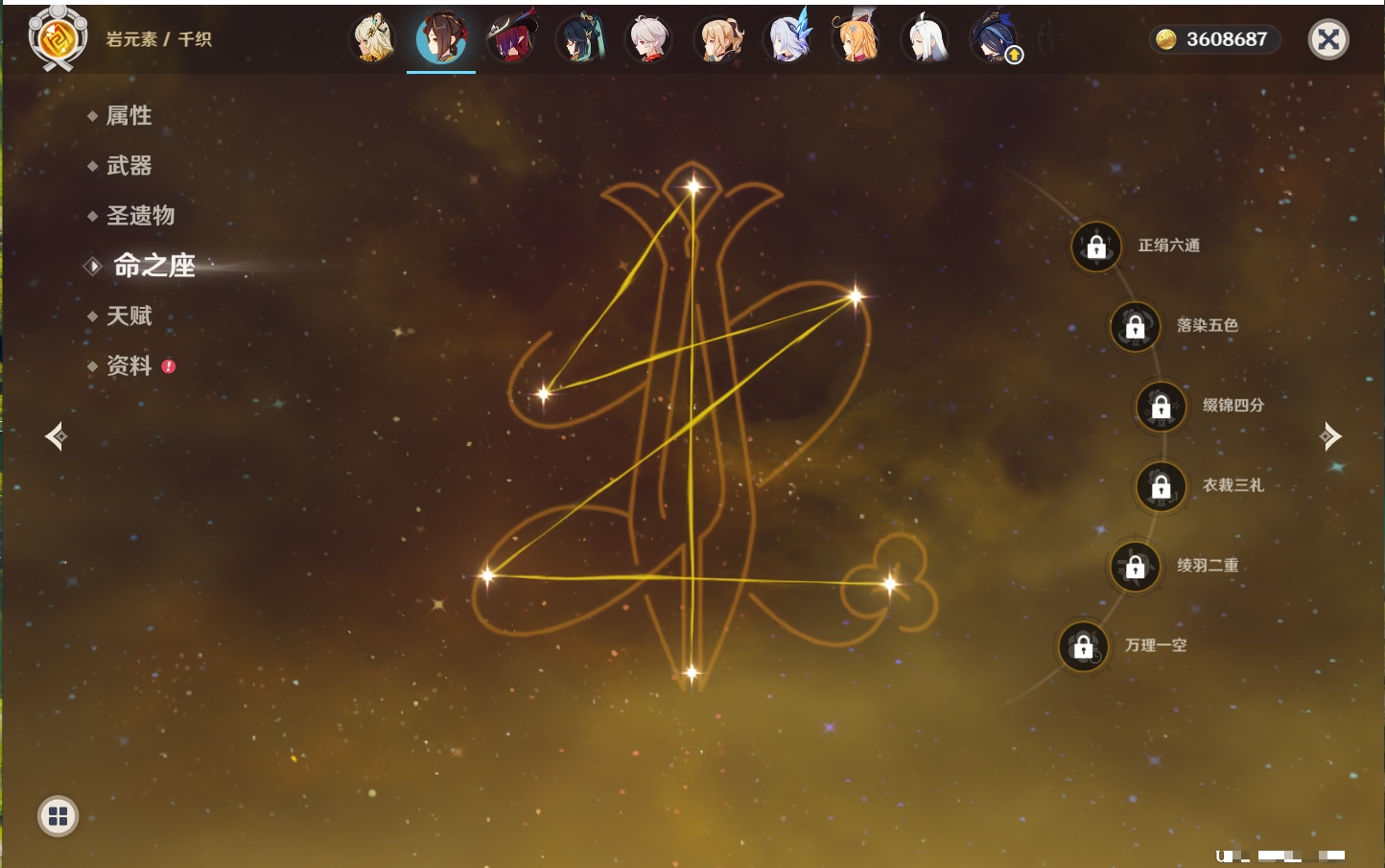The width and height of the screenshot is (1385, 868).
Task: Switch to next character with right arrow
Action: pos(1330,436)
